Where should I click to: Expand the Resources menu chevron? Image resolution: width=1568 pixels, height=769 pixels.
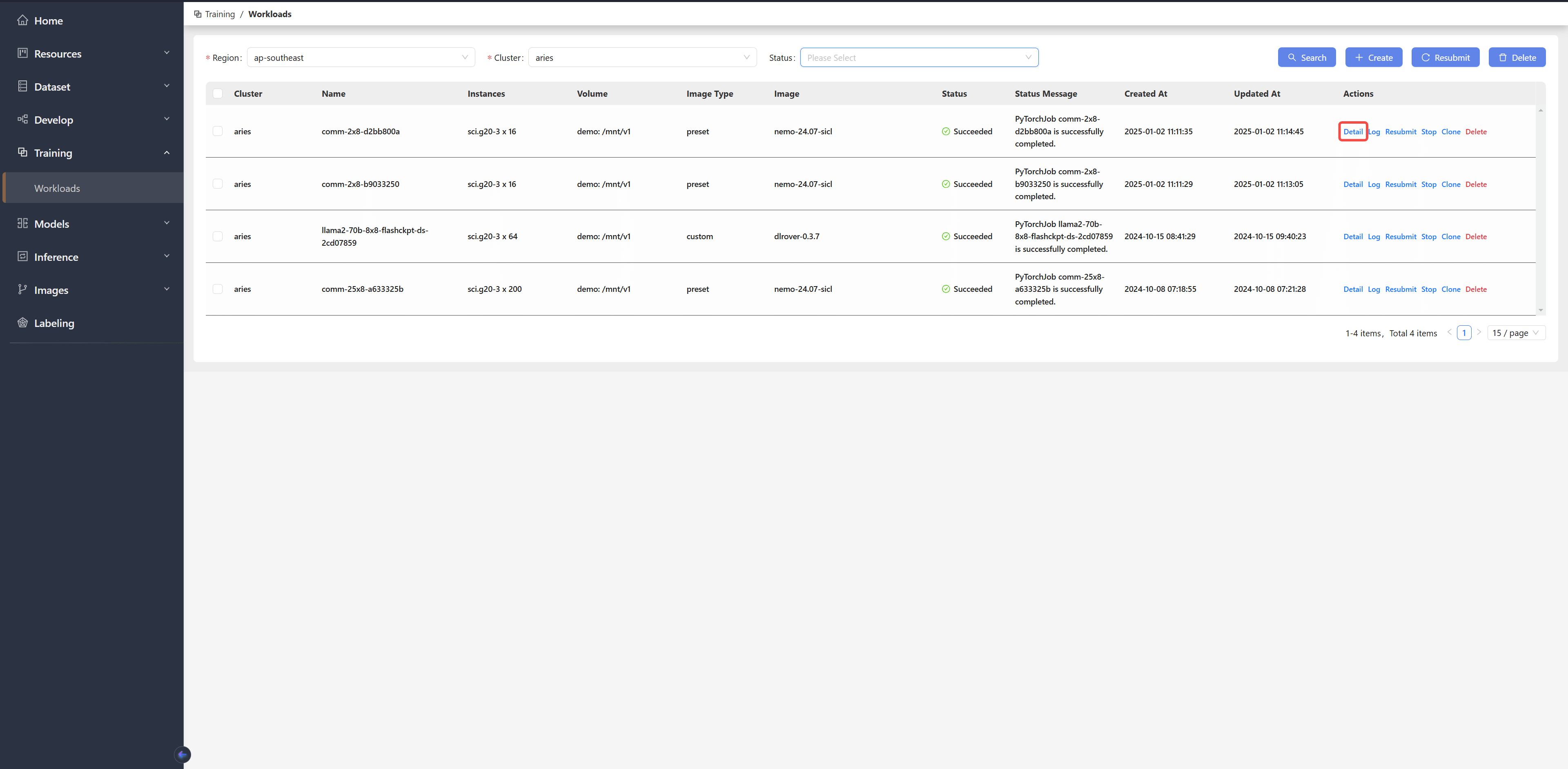167,53
